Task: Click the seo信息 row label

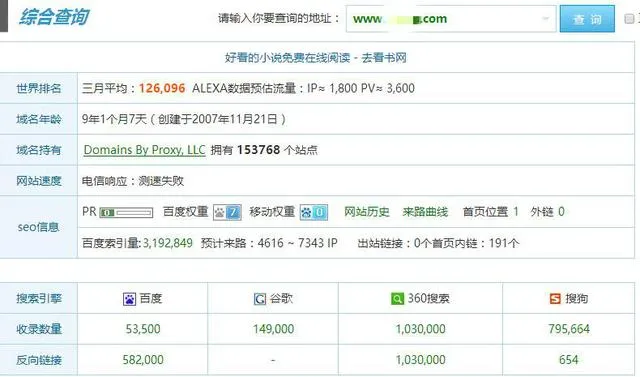Action: pos(39,227)
